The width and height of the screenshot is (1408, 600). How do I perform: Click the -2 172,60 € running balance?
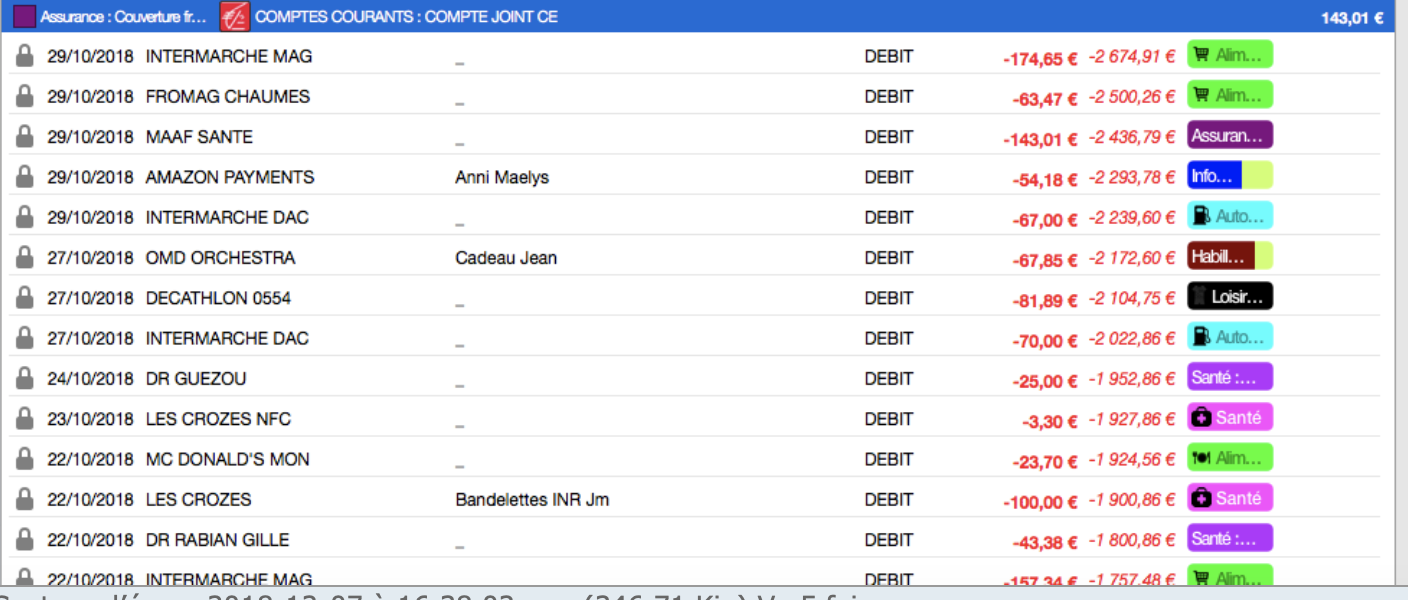(x=1132, y=258)
